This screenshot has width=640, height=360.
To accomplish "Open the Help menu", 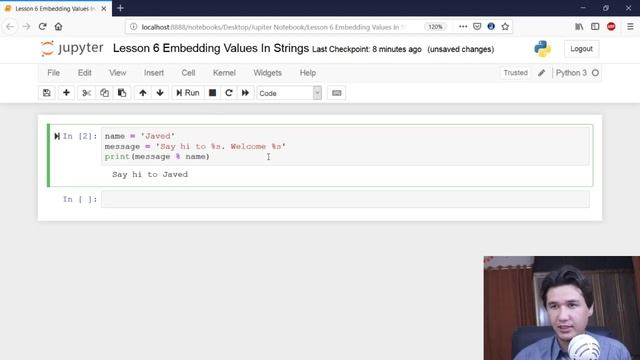I will (308, 73).
